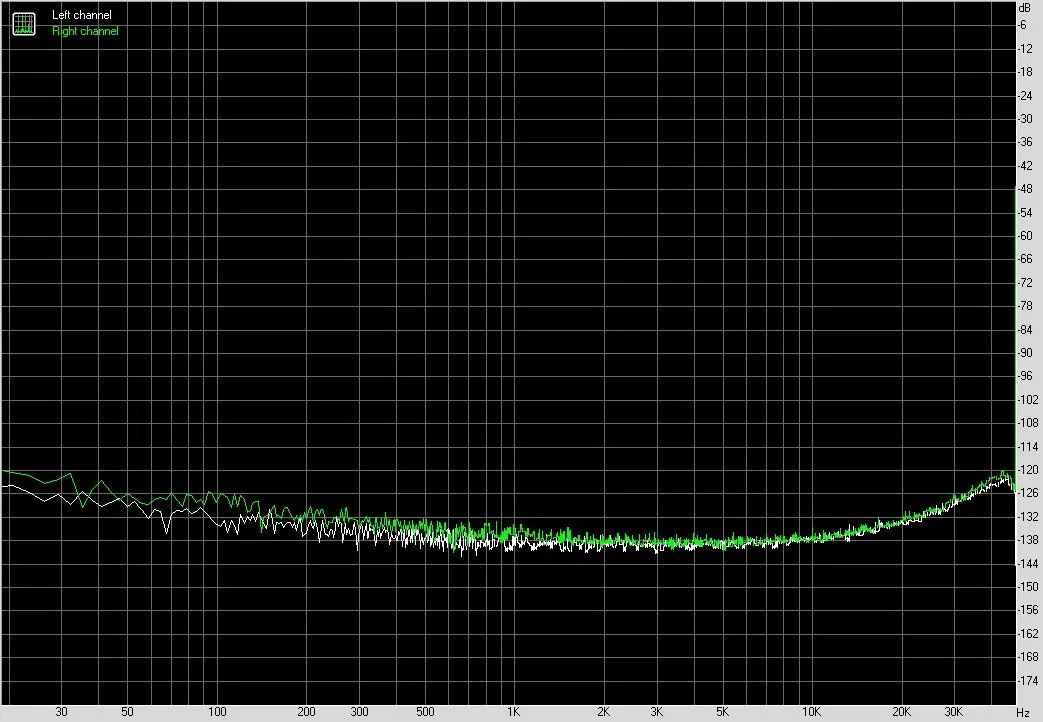1043x722 pixels.
Task: Click the 'dB' unit label on the level axis
Action: pos(1024,8)
